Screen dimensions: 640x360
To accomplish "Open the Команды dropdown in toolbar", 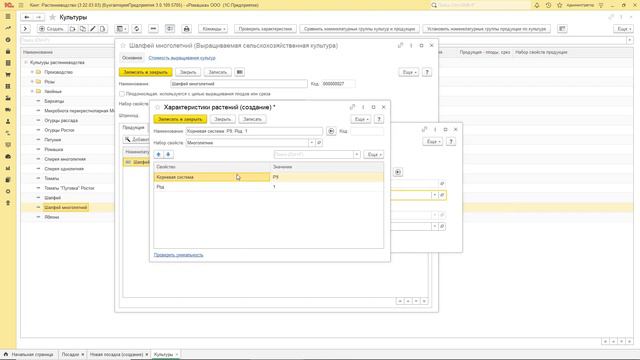I will [213, 29].
